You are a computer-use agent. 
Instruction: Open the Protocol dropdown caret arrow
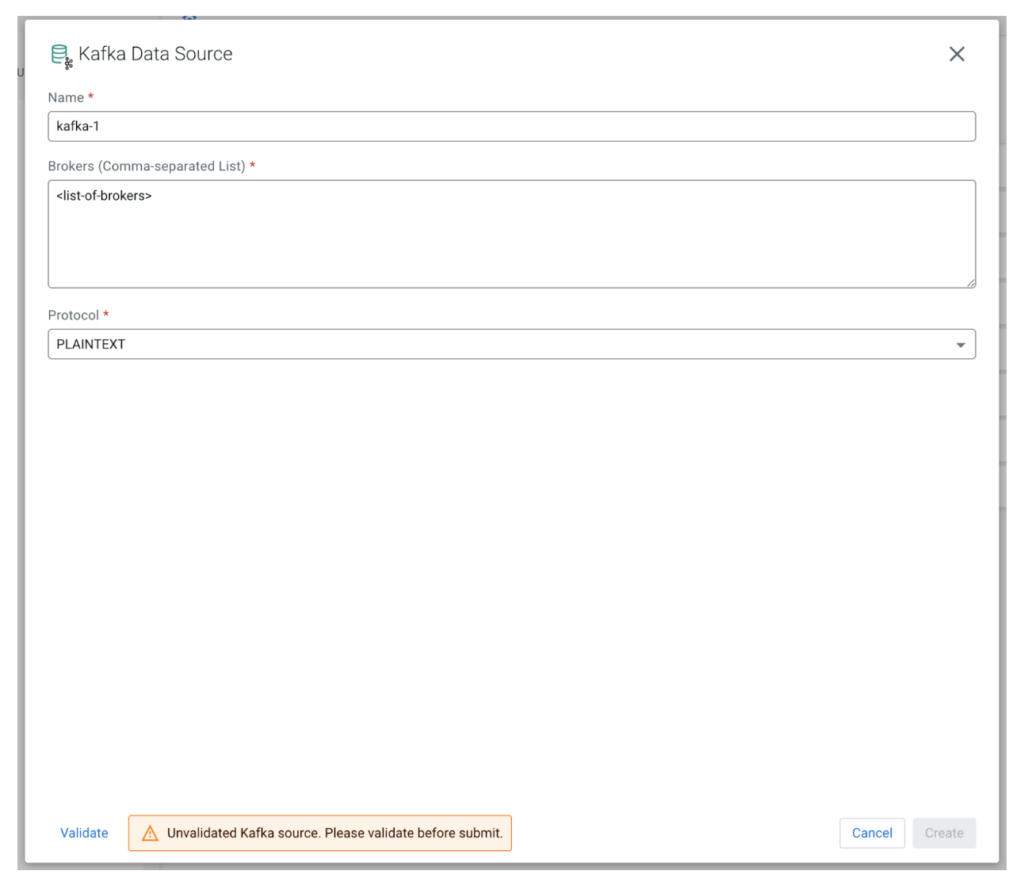pyautogui.click(x=961, y=344)
